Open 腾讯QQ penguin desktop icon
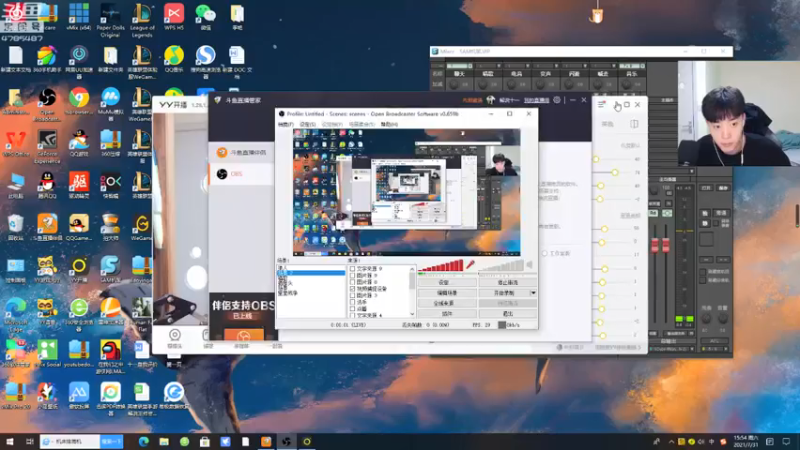Screen dimensions: 800x450 pos(47,185)
